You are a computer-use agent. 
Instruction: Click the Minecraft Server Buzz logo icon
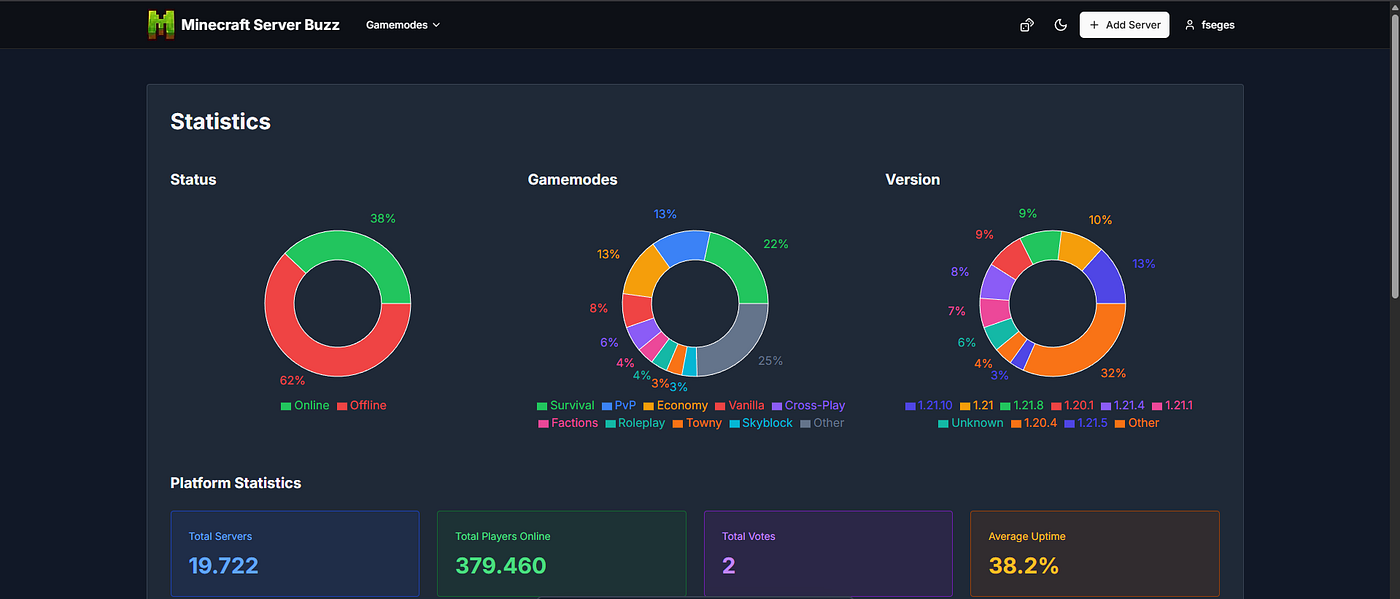click(161, 25)
